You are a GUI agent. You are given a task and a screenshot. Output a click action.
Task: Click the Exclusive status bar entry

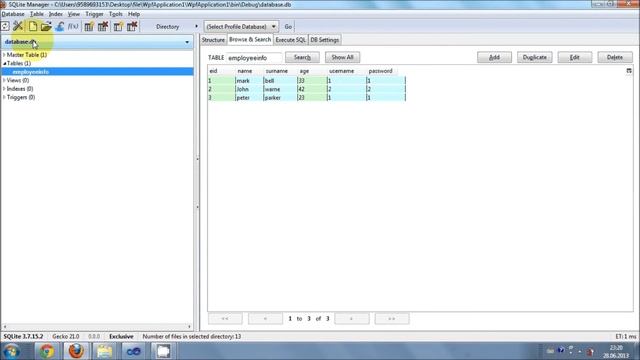(121, 337)
